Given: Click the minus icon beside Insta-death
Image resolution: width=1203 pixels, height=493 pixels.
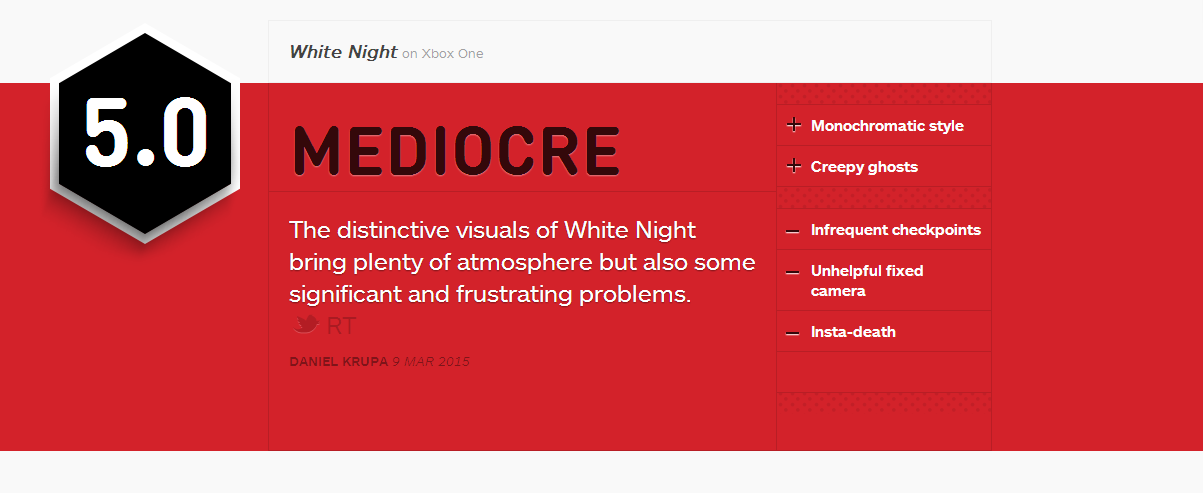Looking at the screenshot, I should (793, 333).
